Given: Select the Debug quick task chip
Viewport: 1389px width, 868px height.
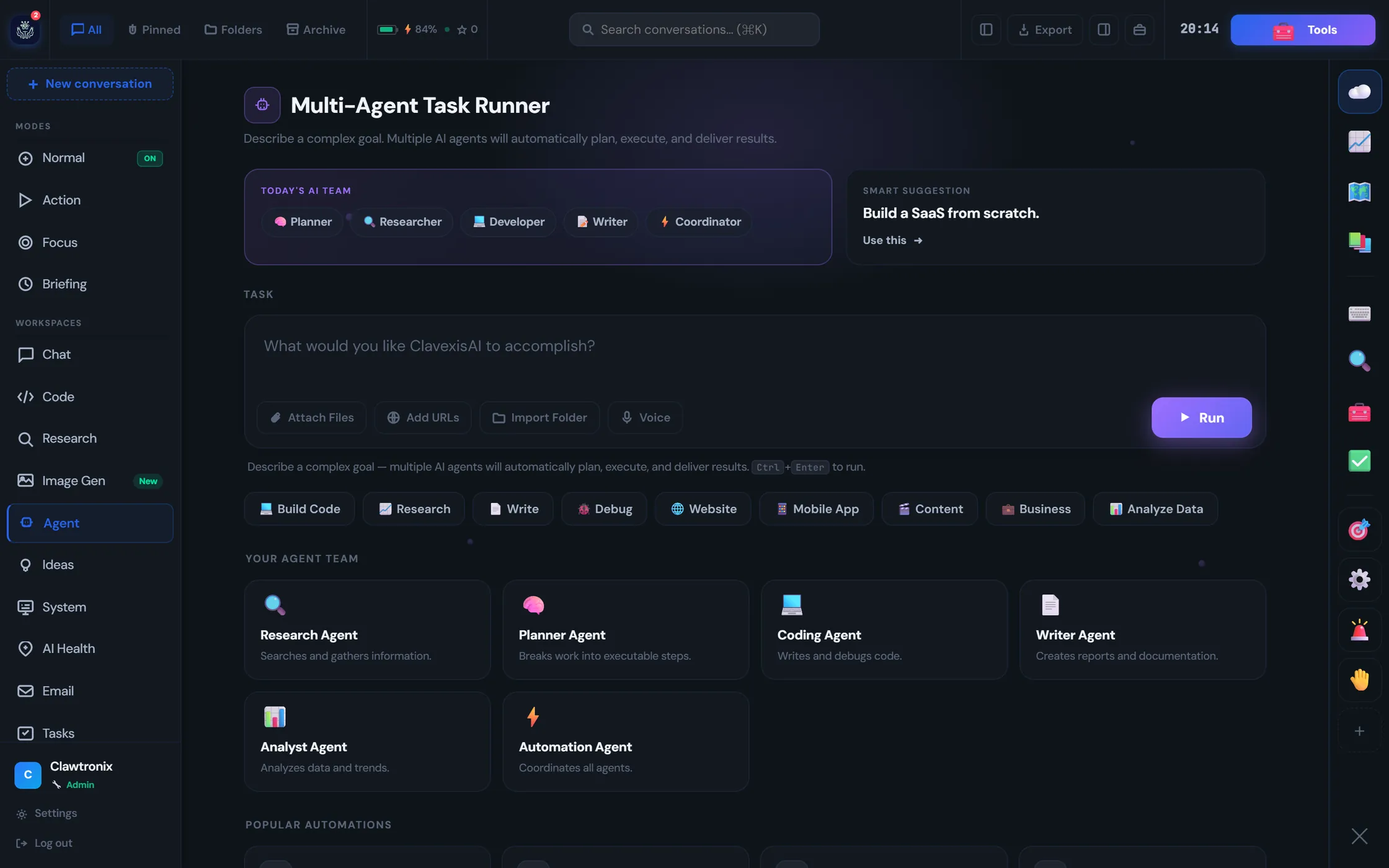Looking at the screenshot, I should click(x=604, y=509).
